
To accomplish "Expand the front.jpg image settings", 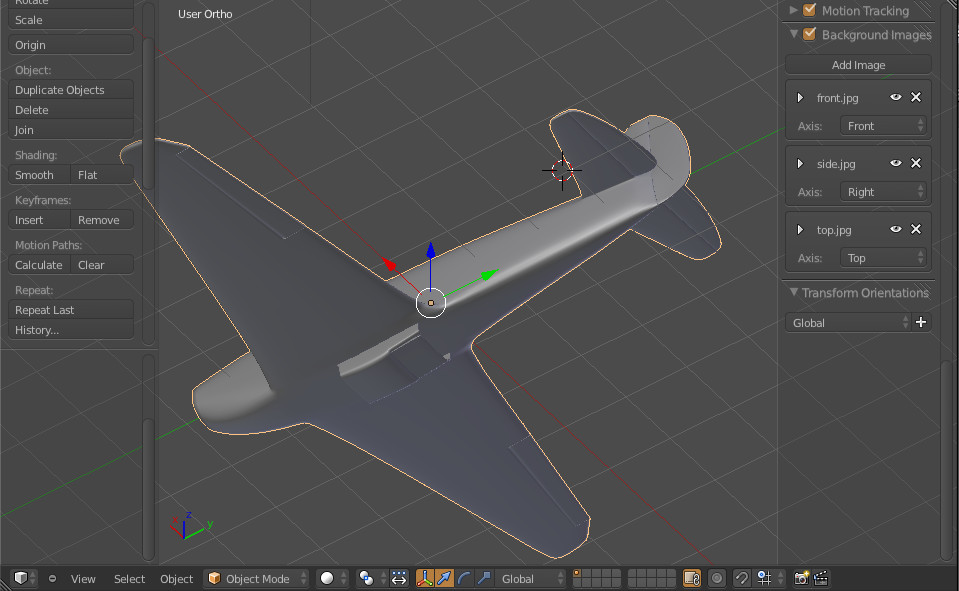I will pyautogui.click(x=800, y=98).
